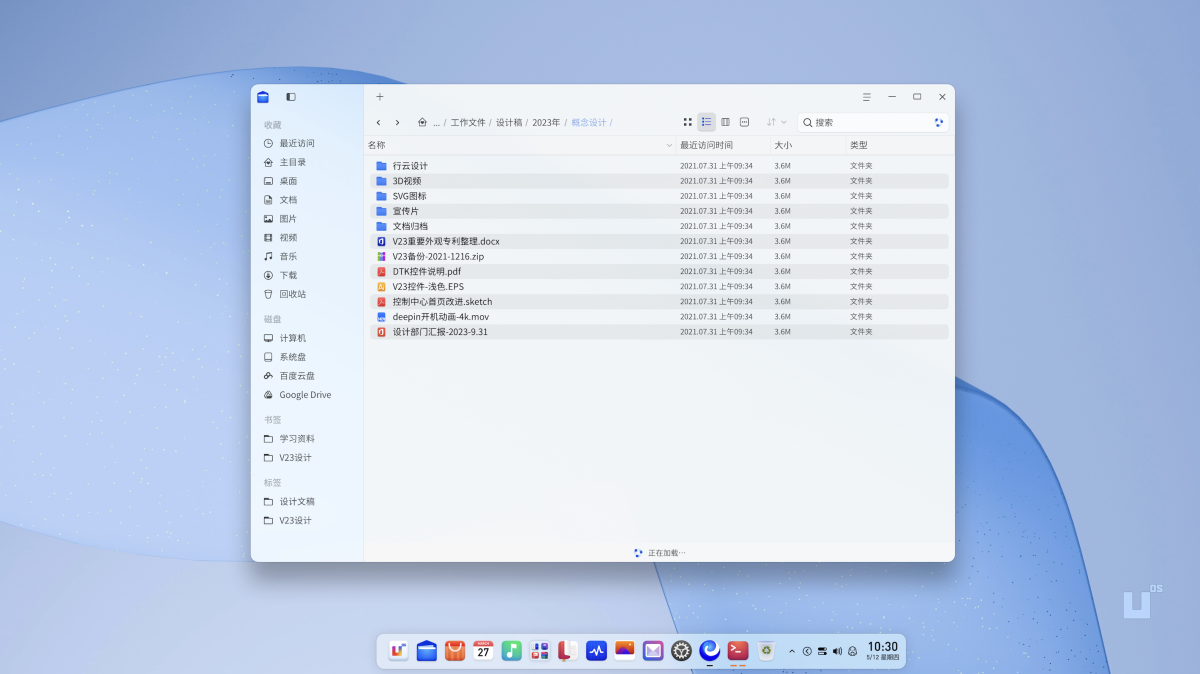Select V23控件-浅色.EPS file
The height and width of the screenshot is (674, 1200).
(659, 286)
